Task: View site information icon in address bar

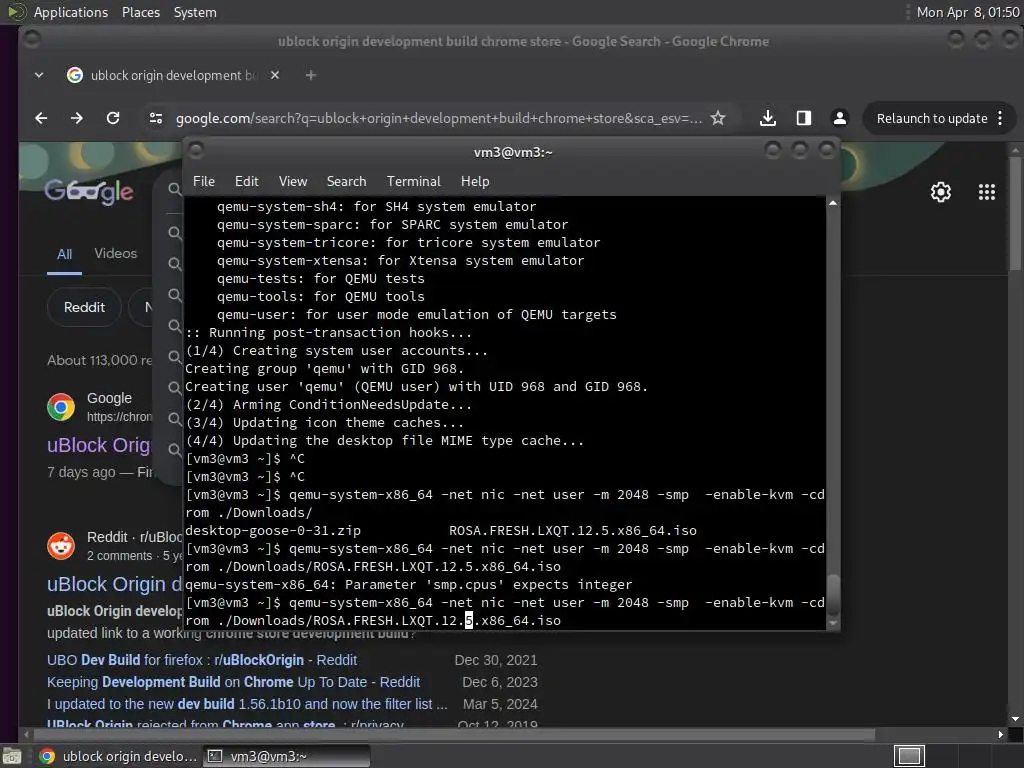Action: [155, 118]
